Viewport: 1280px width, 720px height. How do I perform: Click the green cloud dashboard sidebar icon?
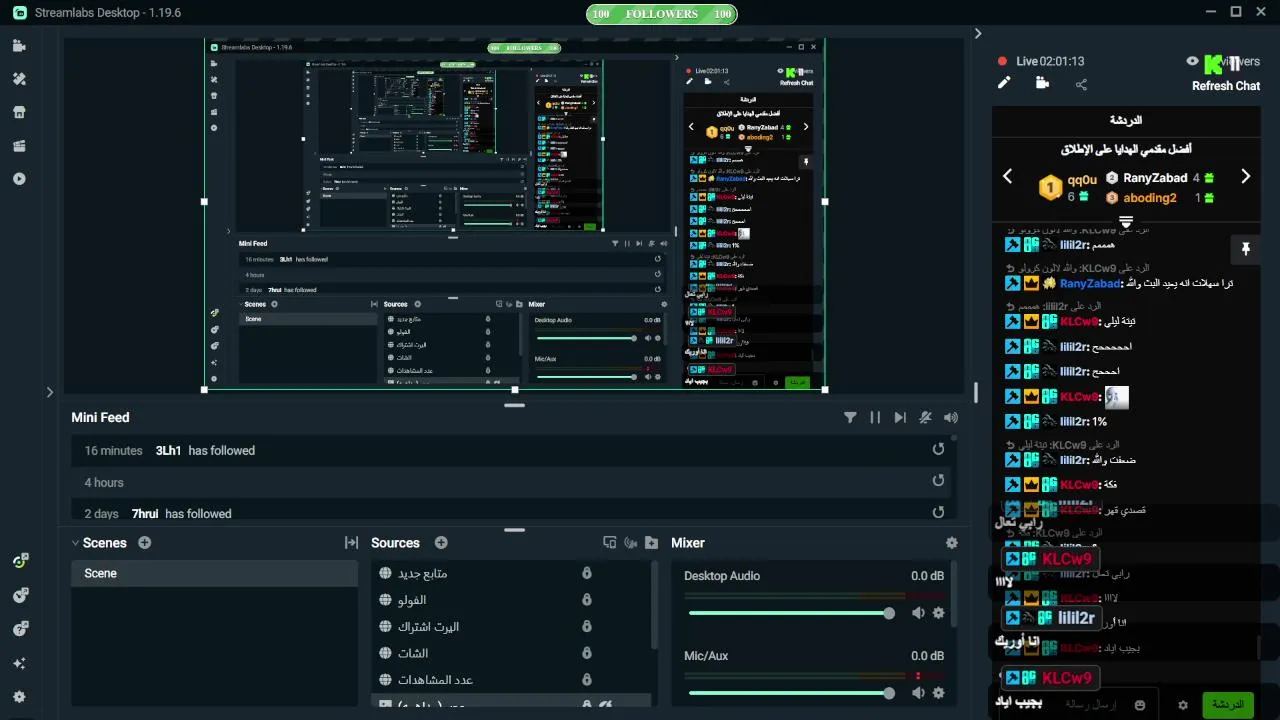pyautogui.click(x=19, y=561)
